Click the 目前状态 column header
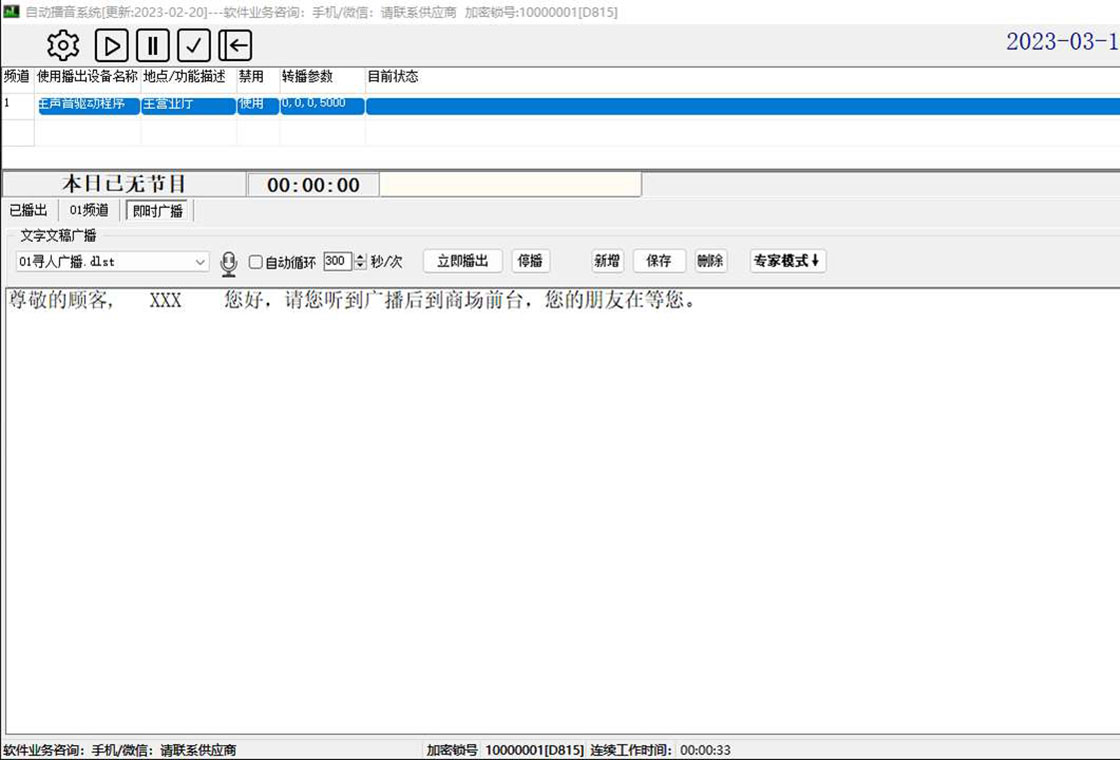The image size is (1120, 760). tap(742, 76)
